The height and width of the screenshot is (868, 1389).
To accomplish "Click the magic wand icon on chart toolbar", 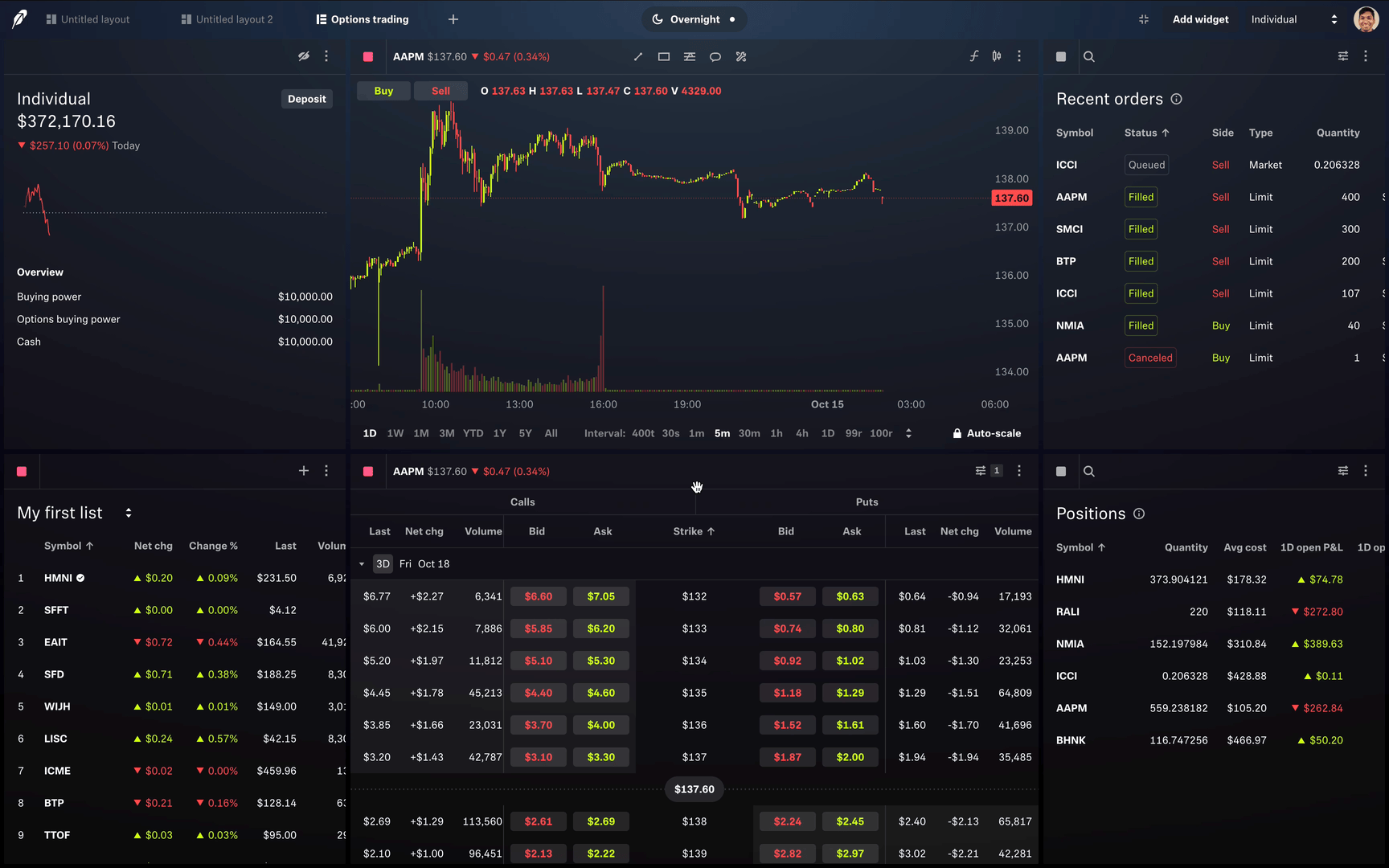I will (x=740, y=56).
